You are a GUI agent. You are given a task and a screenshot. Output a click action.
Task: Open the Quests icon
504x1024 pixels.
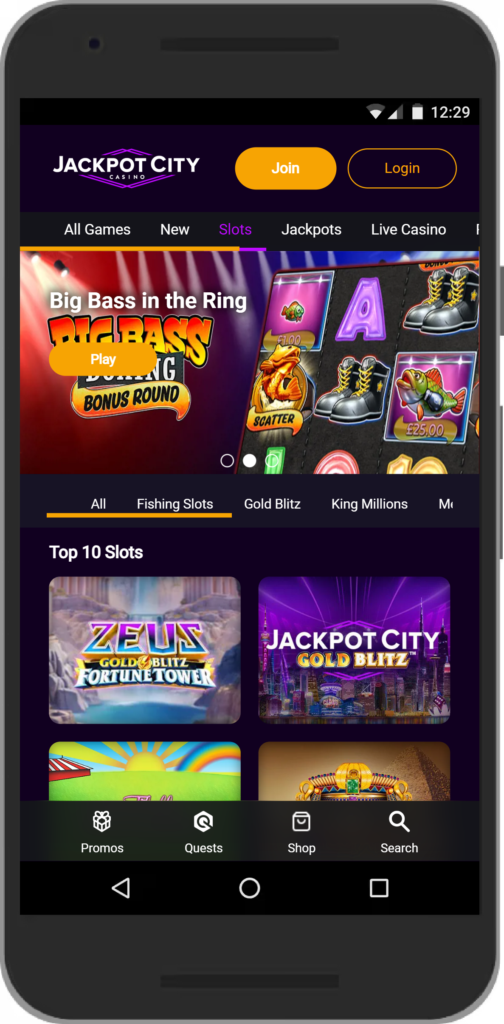[x=203, y=822]
